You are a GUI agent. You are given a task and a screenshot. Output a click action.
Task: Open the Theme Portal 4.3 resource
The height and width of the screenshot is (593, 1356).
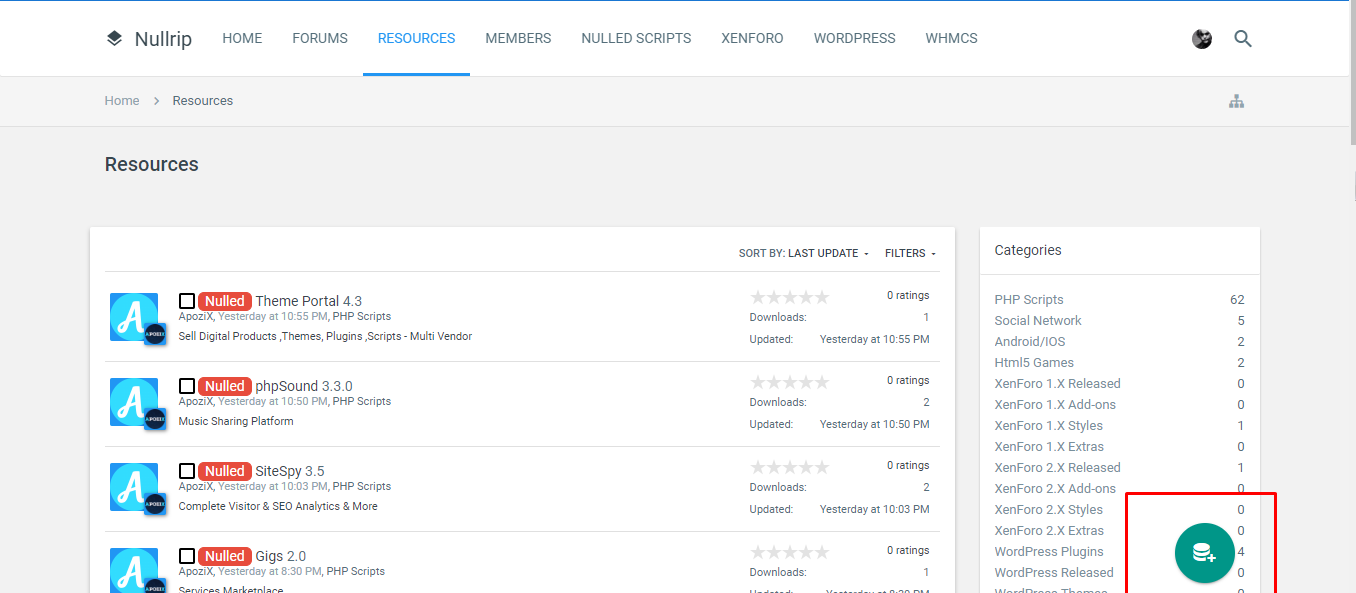coord(309,301)
